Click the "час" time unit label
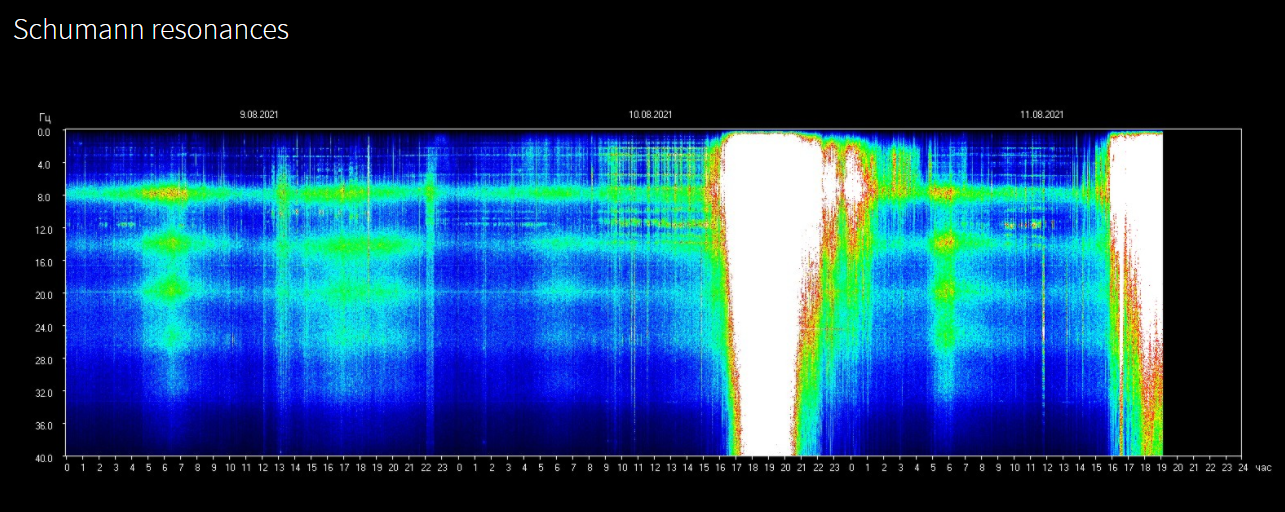 point(1263,467)
